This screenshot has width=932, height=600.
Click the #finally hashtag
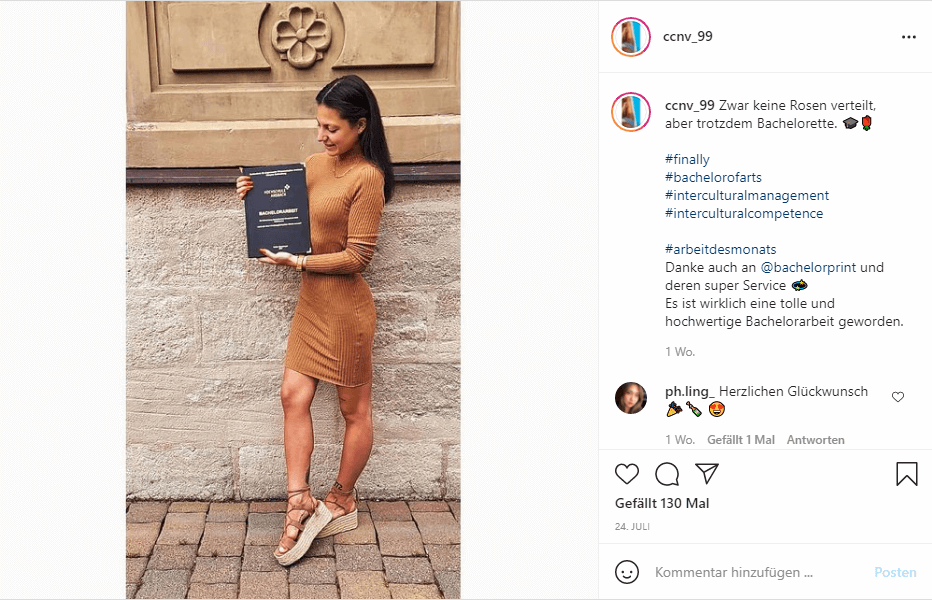pos(687,159)
